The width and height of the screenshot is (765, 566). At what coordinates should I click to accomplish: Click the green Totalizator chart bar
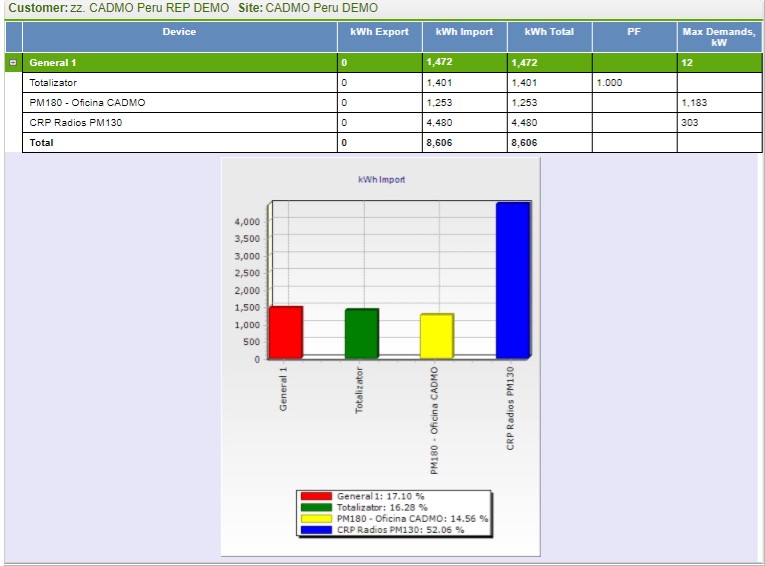pos(361,334)
